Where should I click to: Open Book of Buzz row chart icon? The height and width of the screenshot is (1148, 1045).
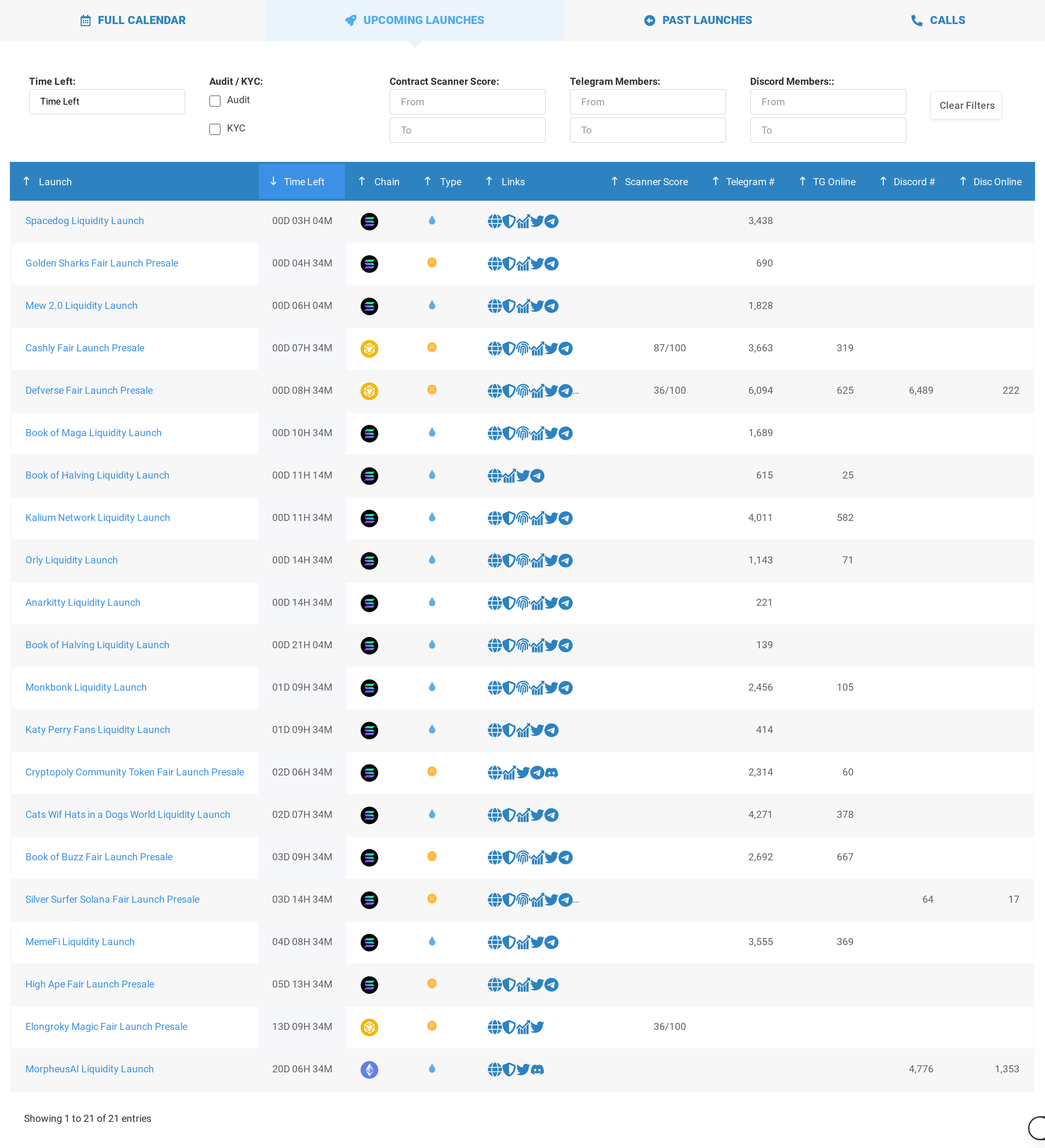[x=537, y=857]
